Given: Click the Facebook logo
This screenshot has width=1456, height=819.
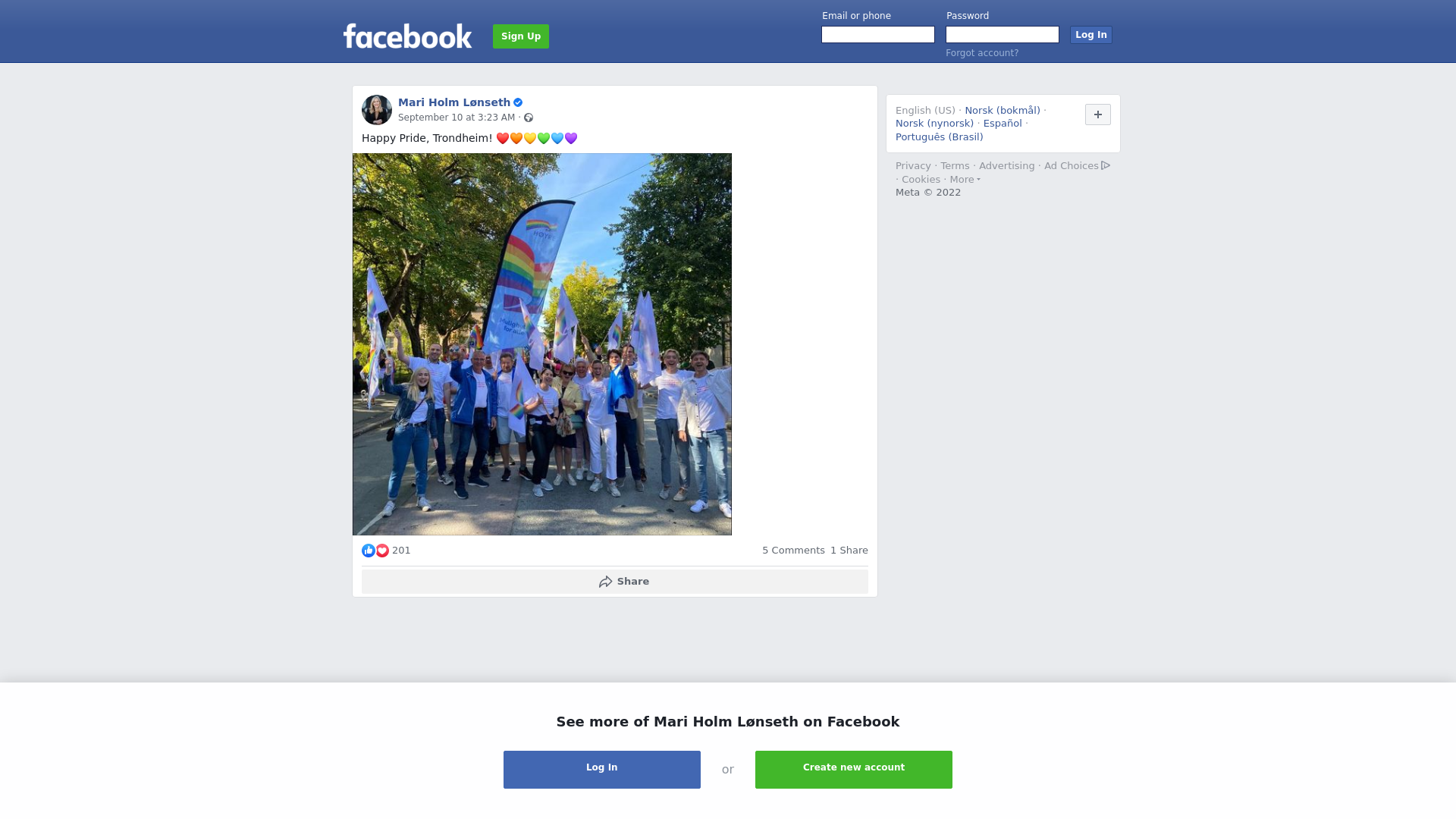Looking at the screenshot, I should tap(407, 36).
